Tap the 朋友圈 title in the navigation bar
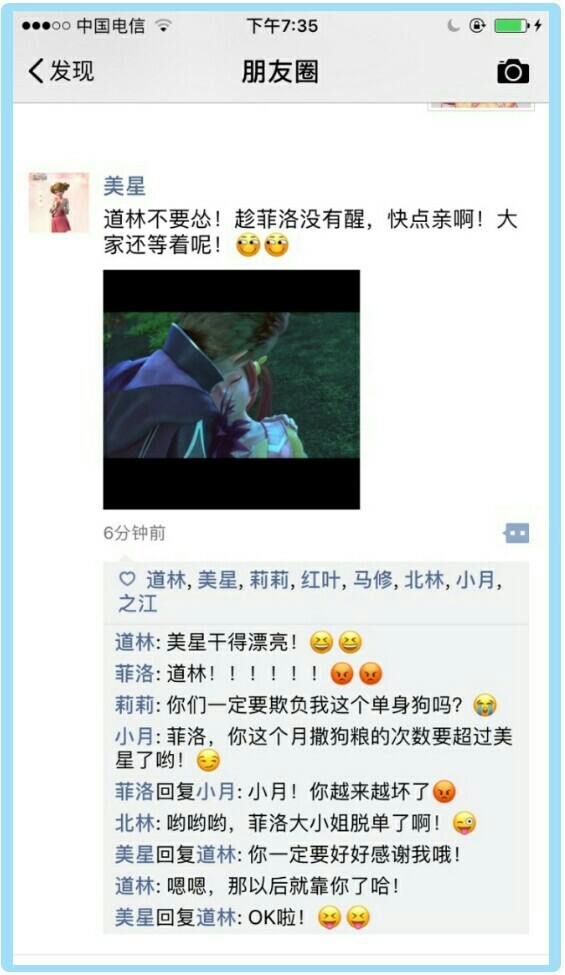The image size is (565, 975). (x=280, y=72)
